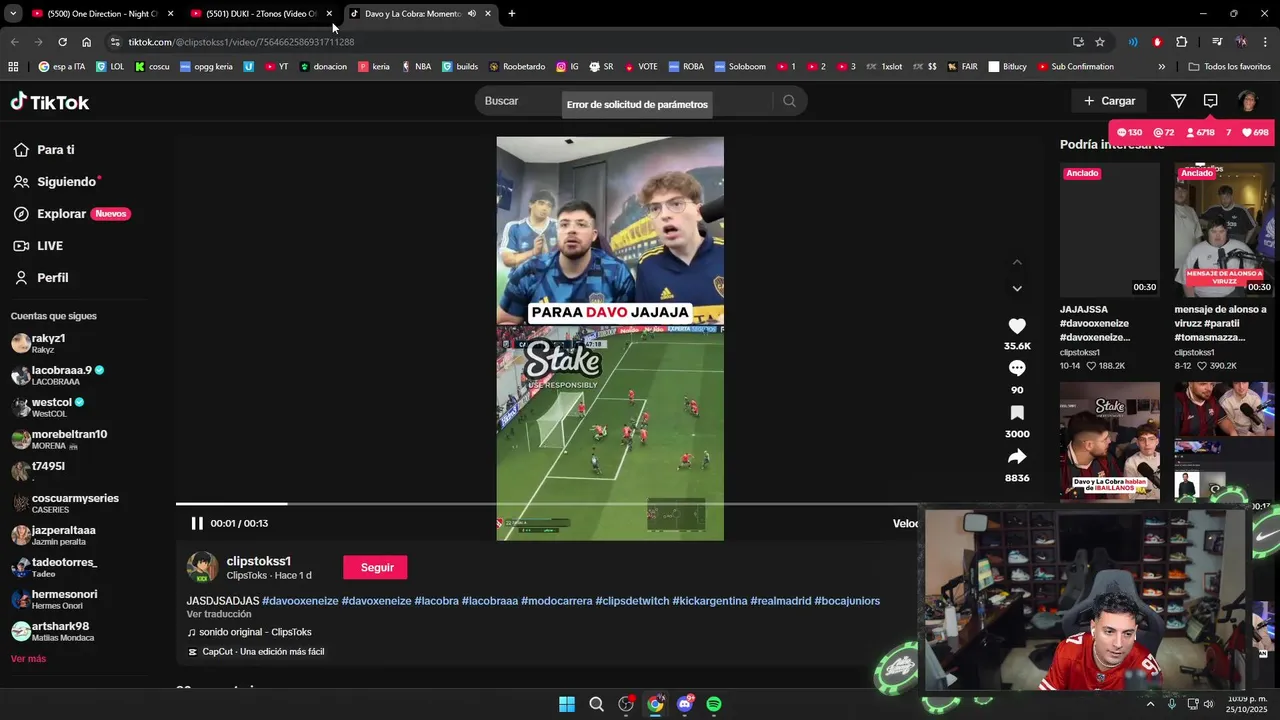
Task: Go to the previous video arrow
Action: pos(1017,262)
